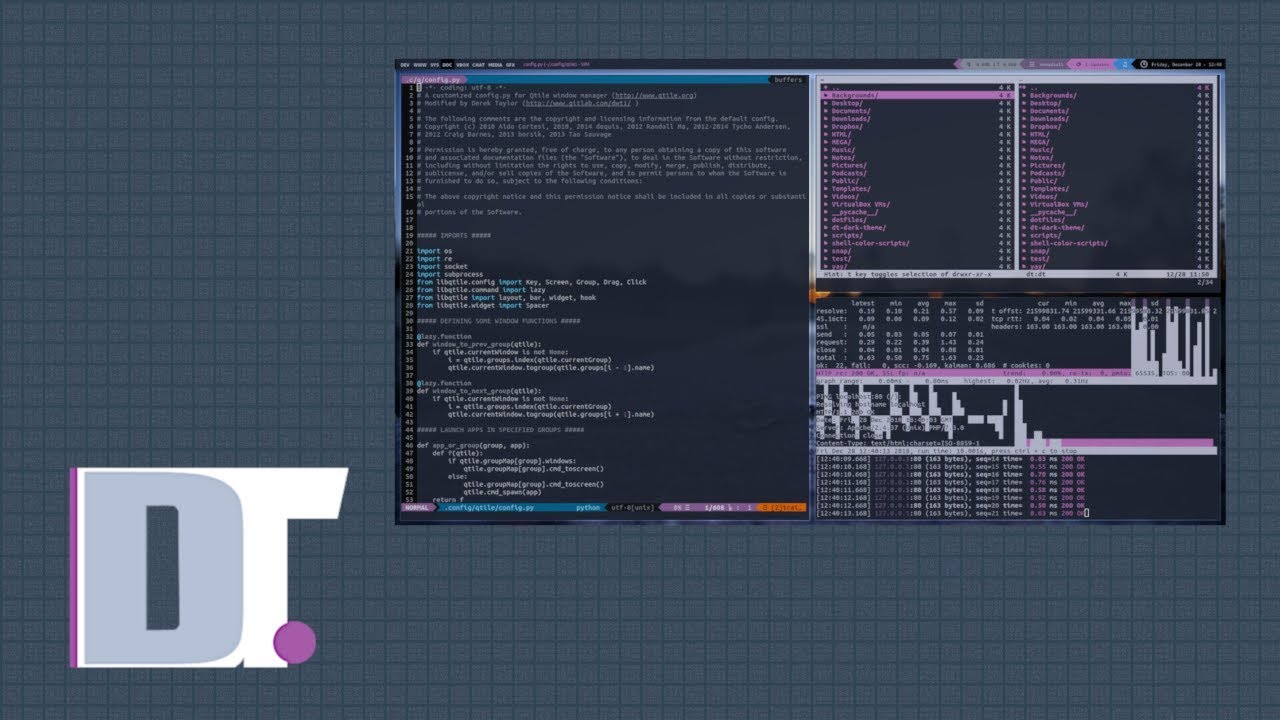The image size is (1280, 720).
Task: Click 'def app_or_group(group, app):' line
Action: point(474,445)
